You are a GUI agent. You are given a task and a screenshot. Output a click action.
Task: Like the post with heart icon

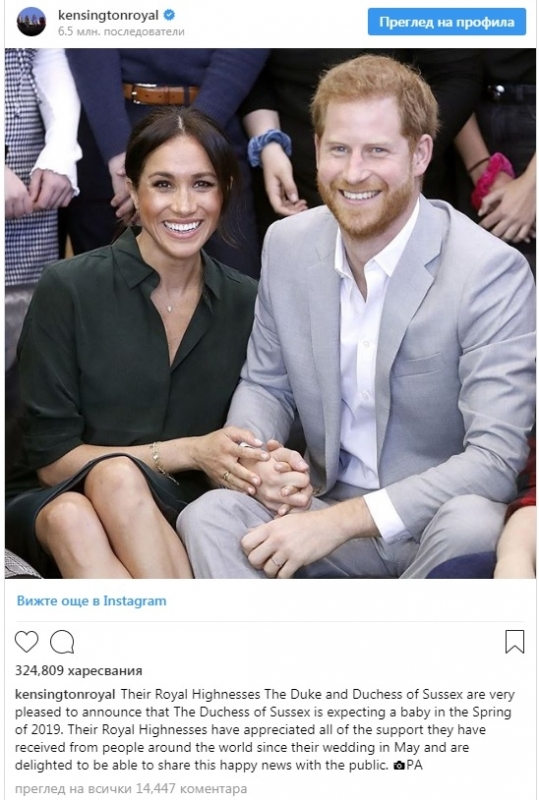(27, 642)
